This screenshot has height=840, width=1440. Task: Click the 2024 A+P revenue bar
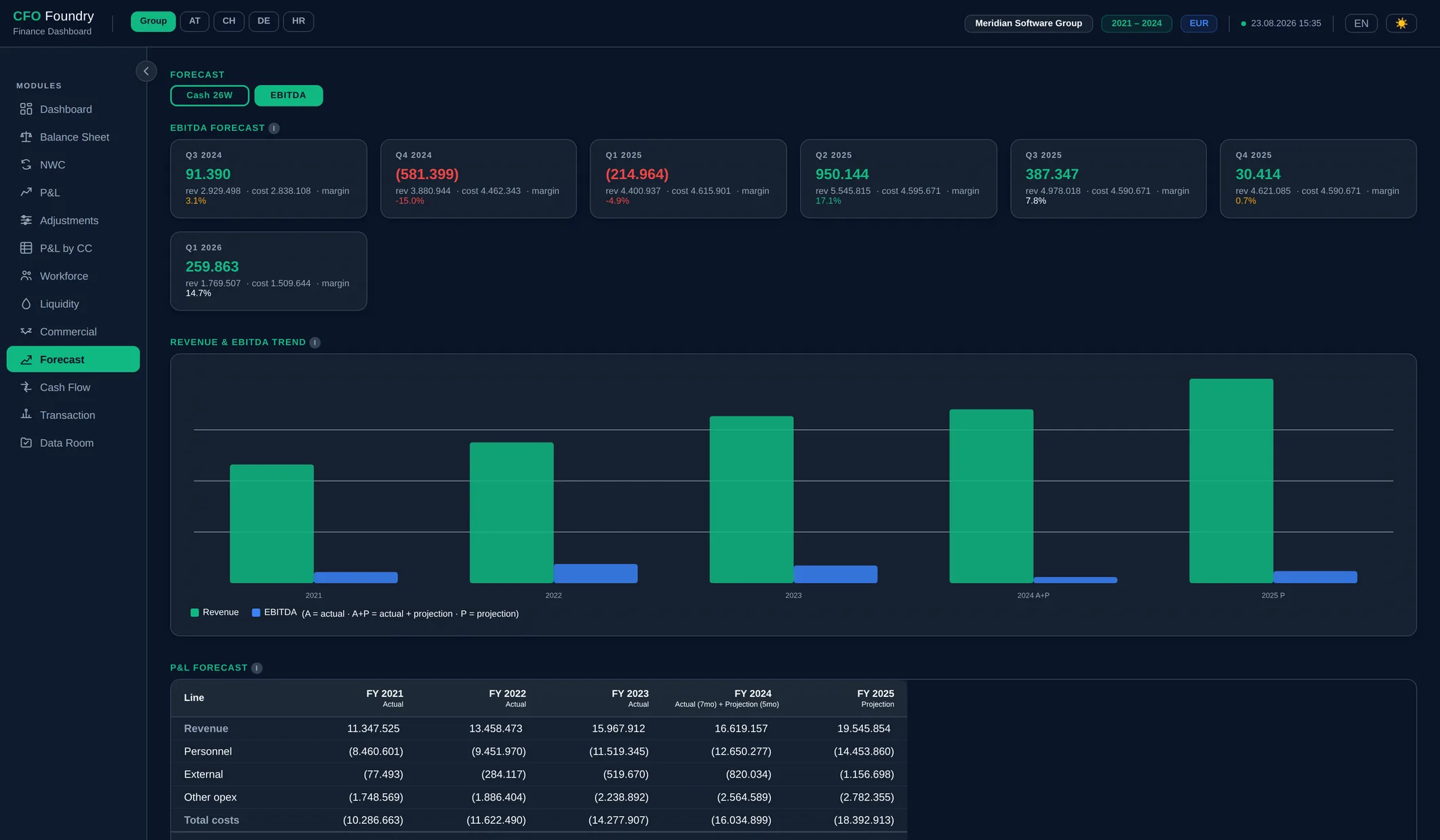991,496
